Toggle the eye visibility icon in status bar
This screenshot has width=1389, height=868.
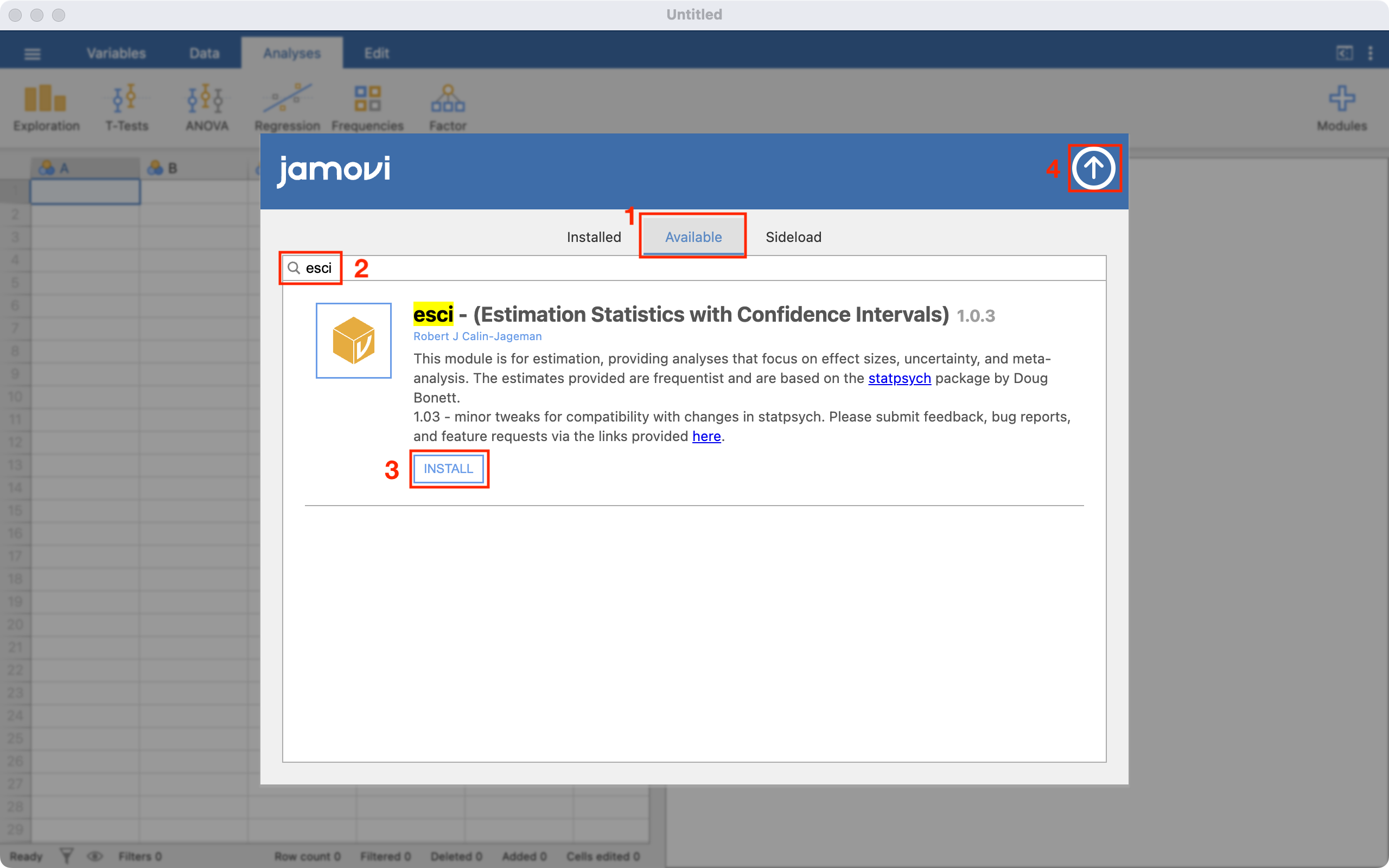tap(95, 856)
